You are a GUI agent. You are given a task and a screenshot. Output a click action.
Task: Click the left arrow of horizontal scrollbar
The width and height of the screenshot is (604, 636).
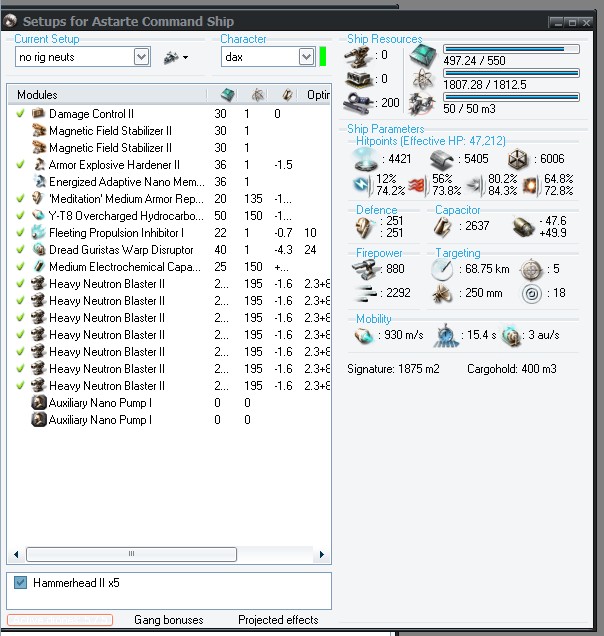(x=16, y=554)
